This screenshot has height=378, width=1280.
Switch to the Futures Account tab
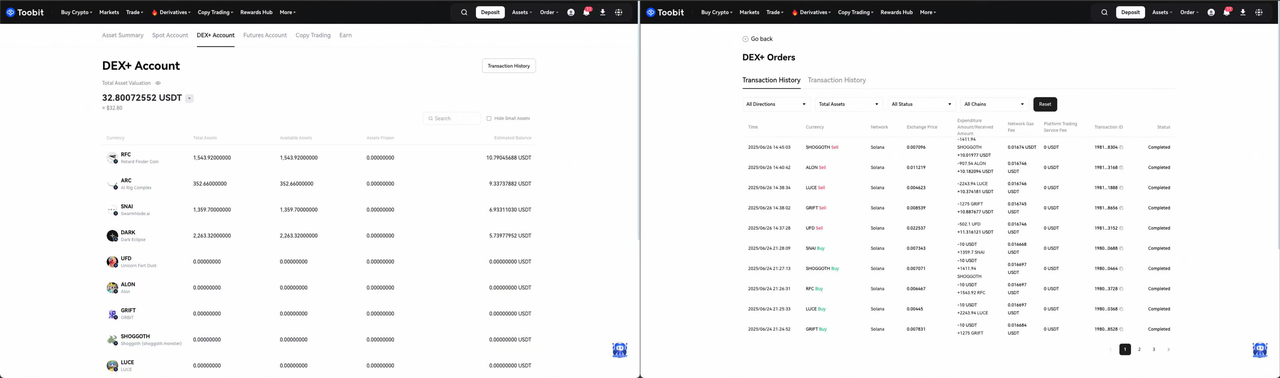click(265, 35)
